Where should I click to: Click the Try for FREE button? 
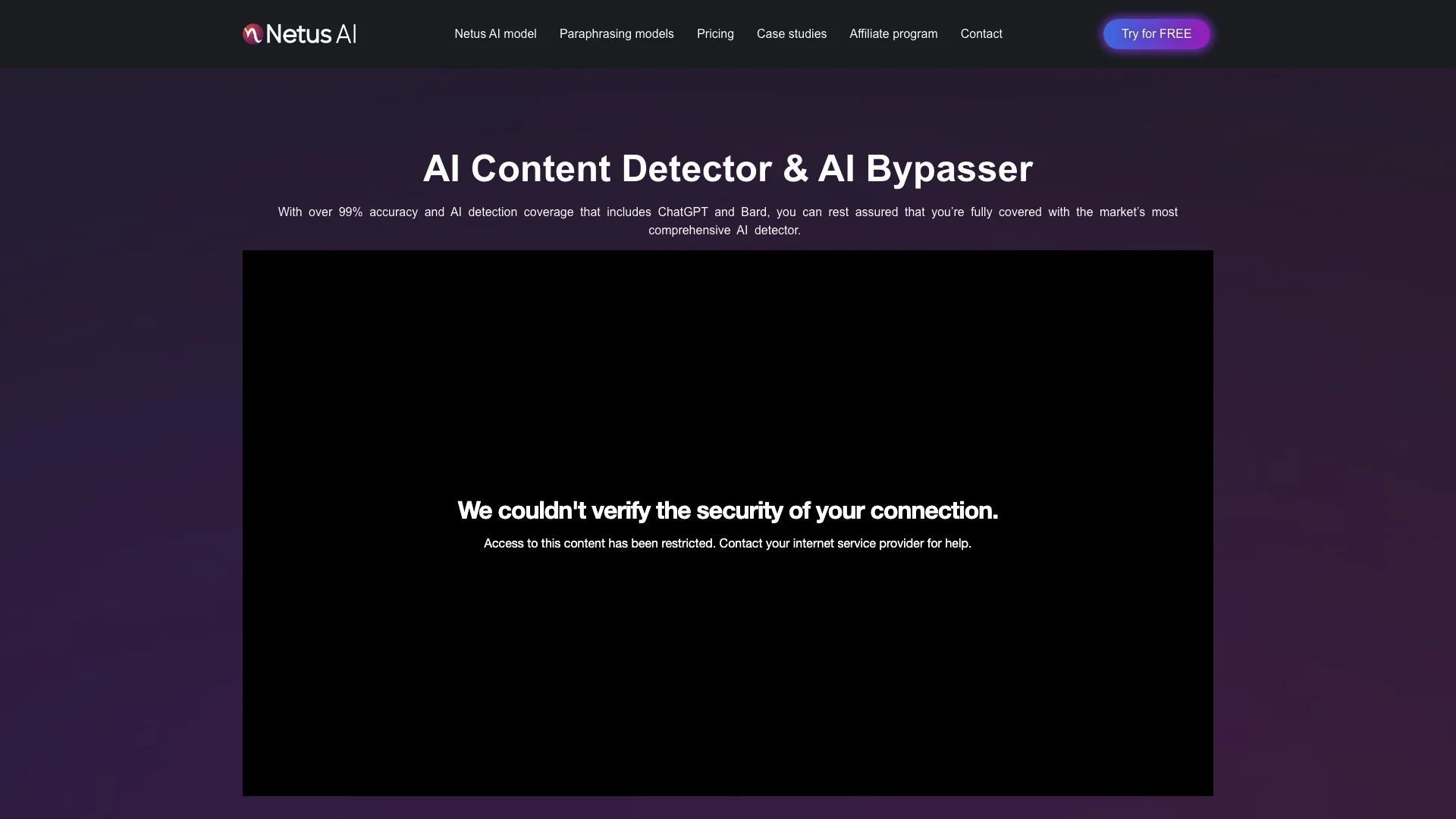(1156, 33)
